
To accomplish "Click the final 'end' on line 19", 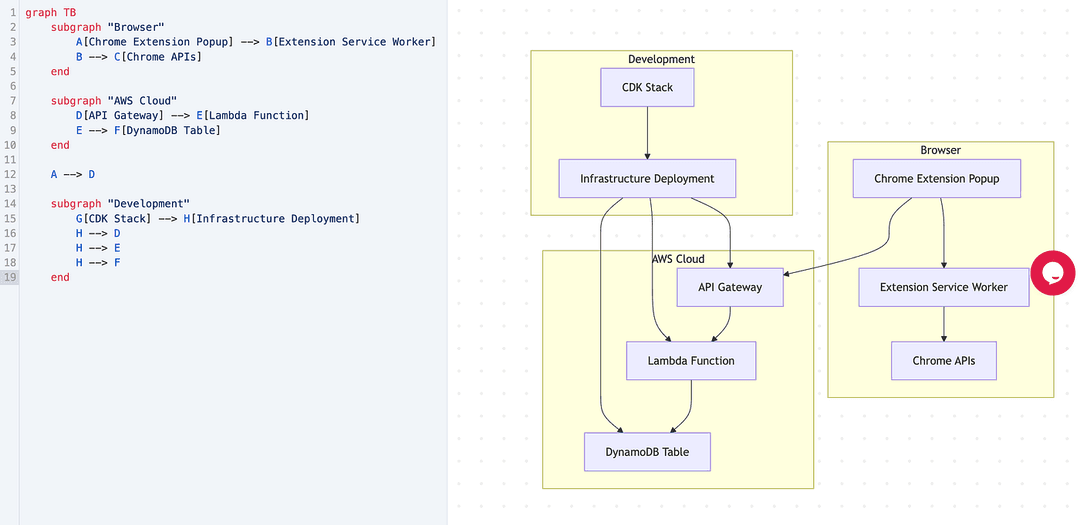I will point(60,277).
